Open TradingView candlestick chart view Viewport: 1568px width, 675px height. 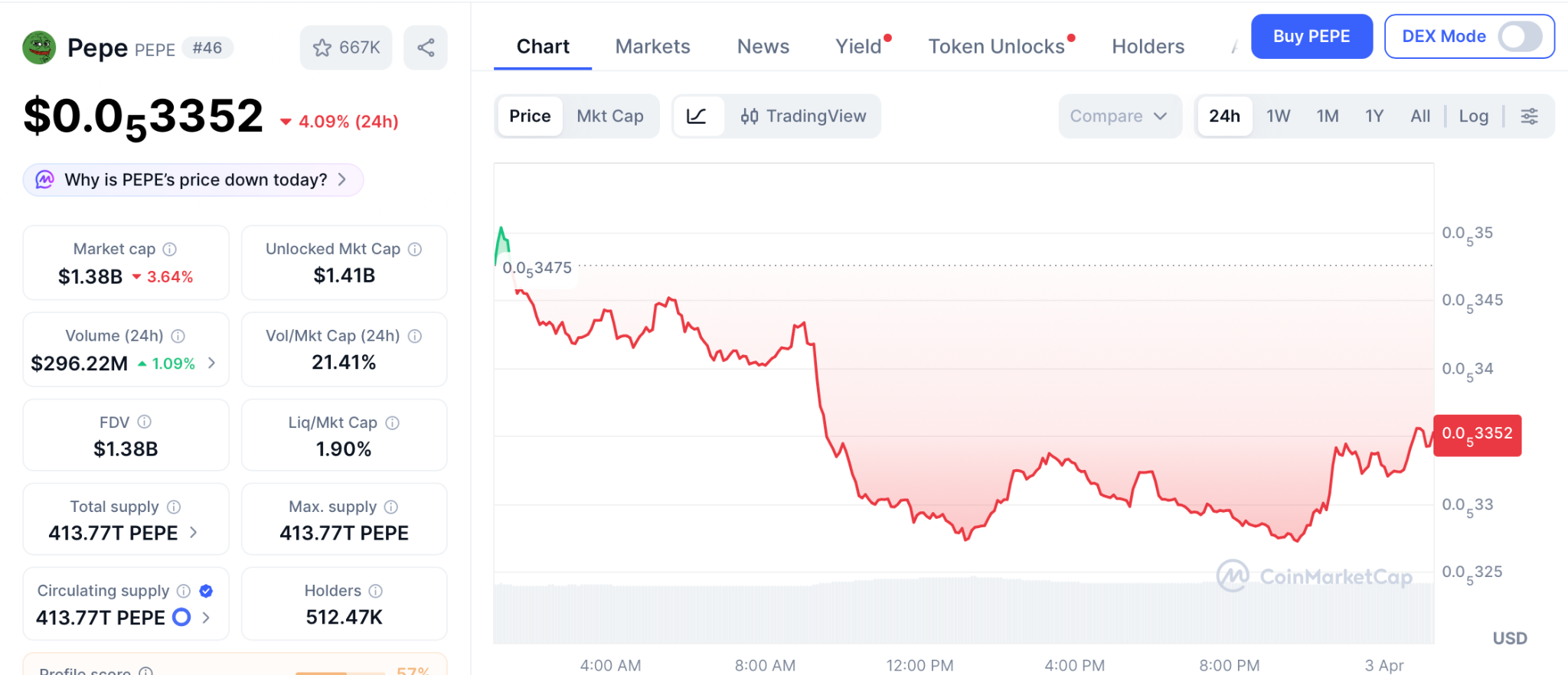pos(803,116)
